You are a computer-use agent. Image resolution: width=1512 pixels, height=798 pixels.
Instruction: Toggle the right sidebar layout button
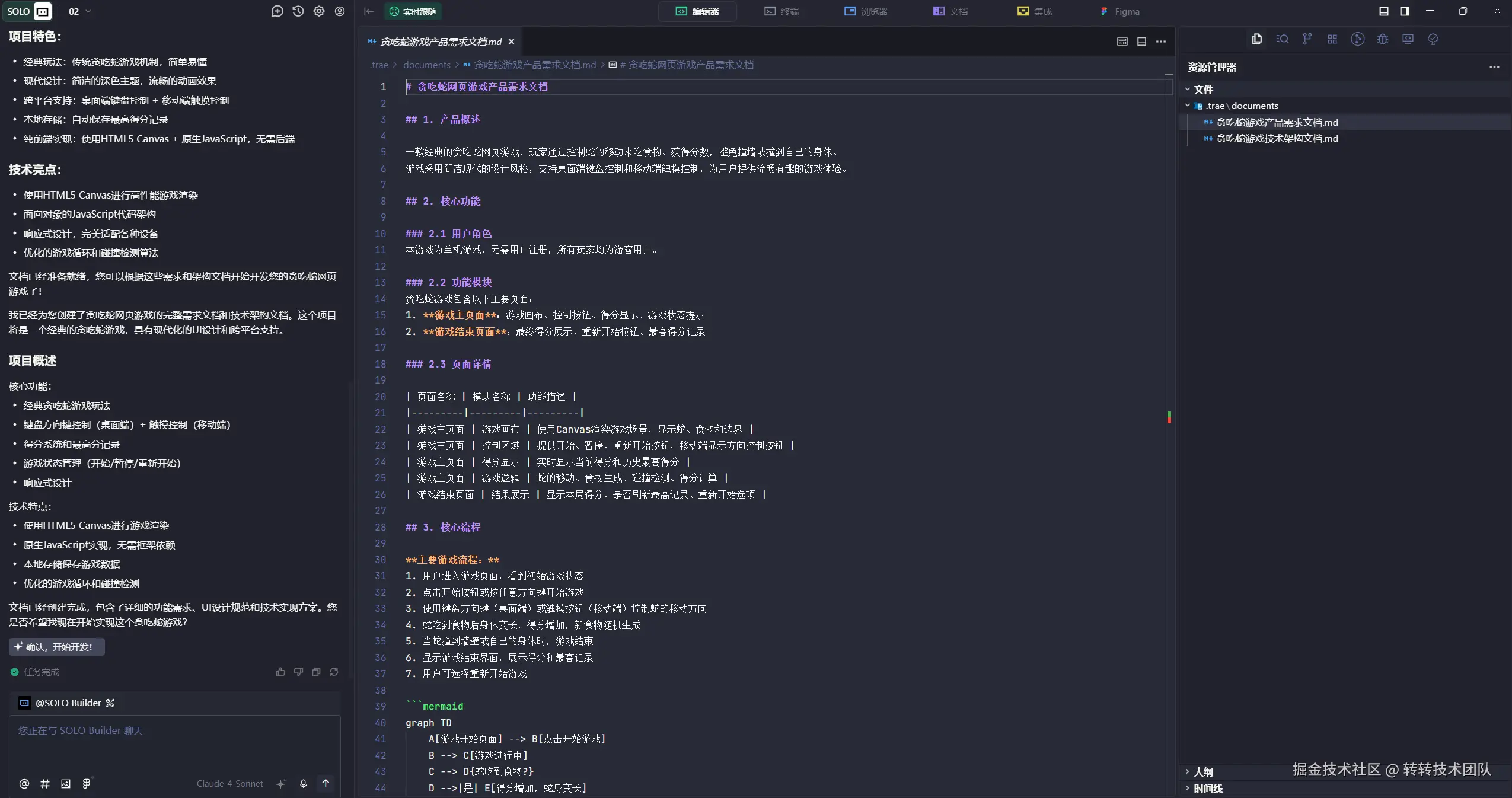tap(1405, 11)
